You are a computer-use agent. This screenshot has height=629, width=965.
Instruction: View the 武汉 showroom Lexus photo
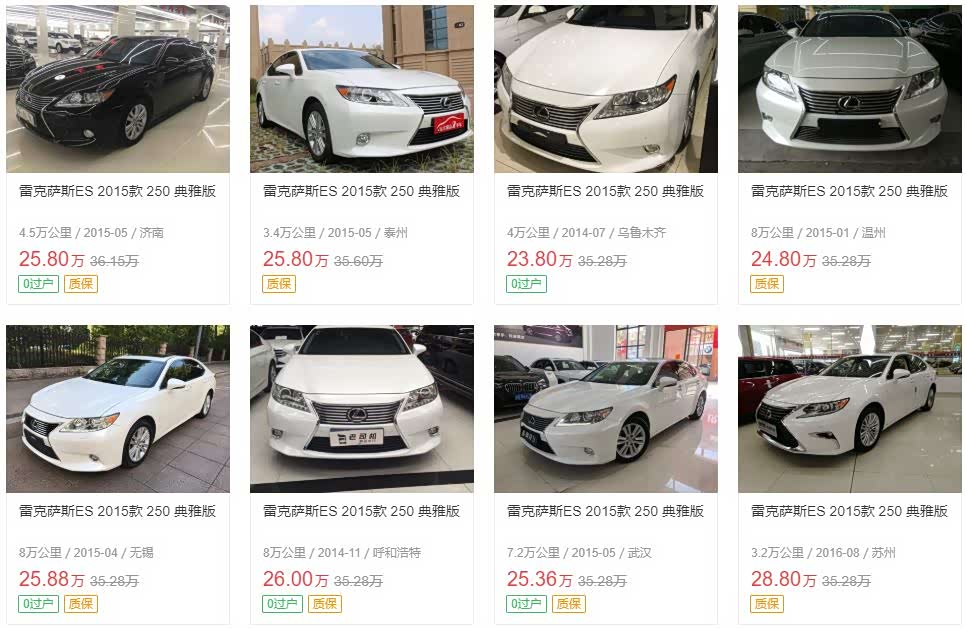click(606, 409)
